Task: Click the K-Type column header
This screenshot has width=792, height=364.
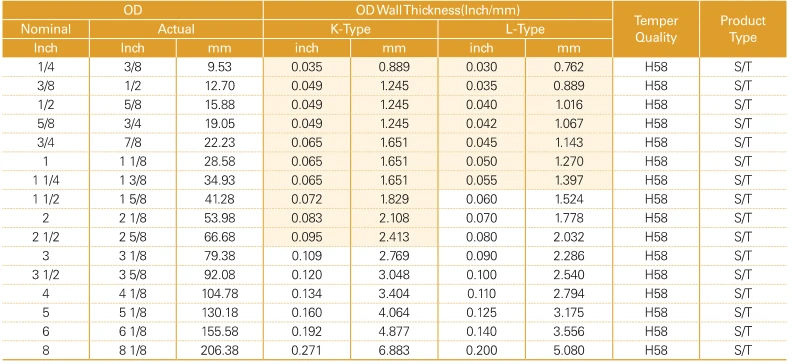Action: pyautogui.click(x=351, y=29)
